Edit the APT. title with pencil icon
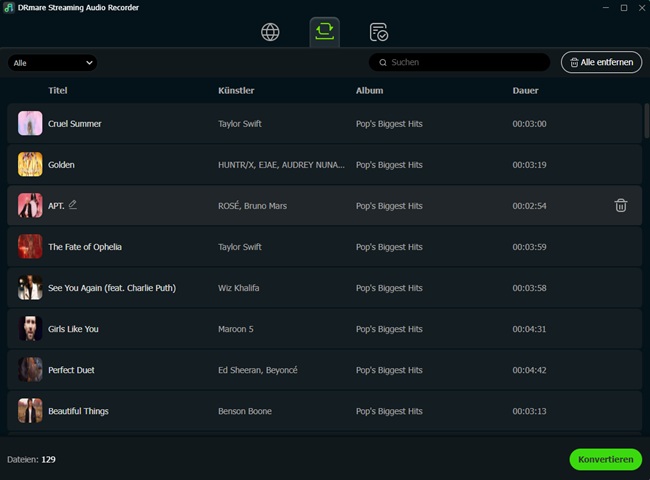 point(73,204)
